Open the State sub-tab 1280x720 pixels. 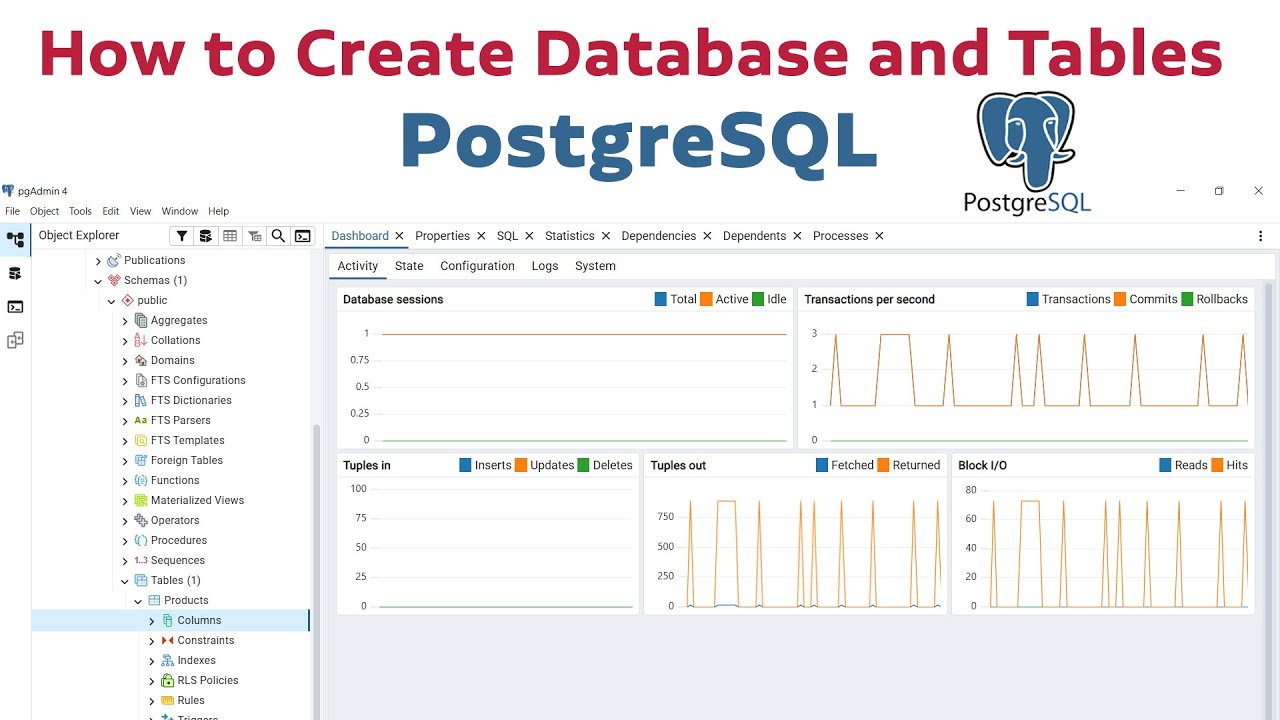click(x=409, y=266)
